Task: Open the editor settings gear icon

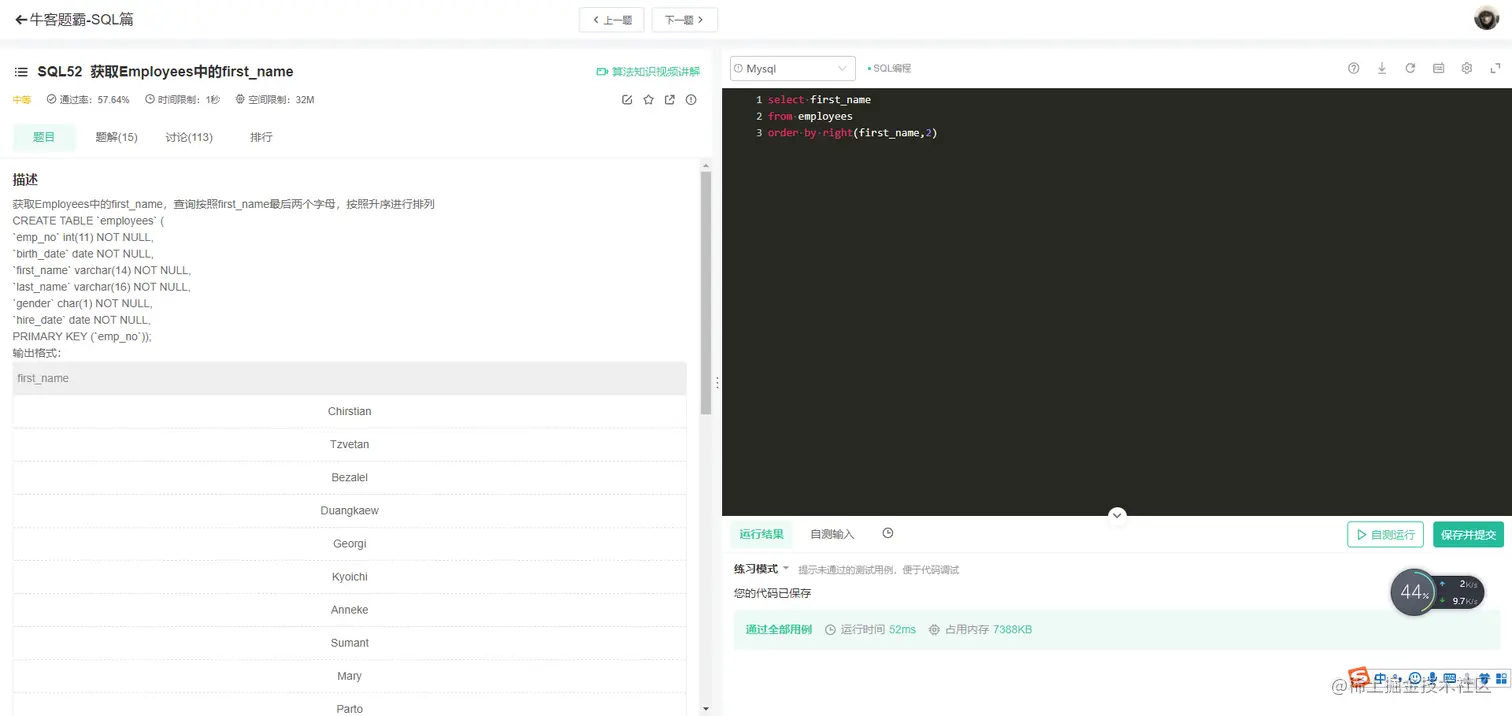Action: tap(1466, 68)
